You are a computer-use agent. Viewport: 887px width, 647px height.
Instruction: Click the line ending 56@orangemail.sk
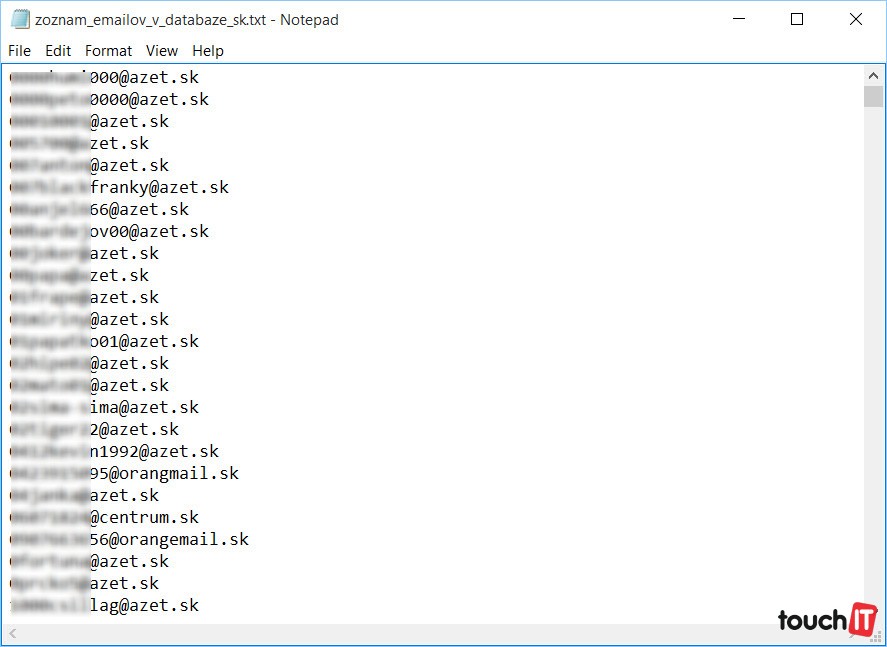[130, 540]
